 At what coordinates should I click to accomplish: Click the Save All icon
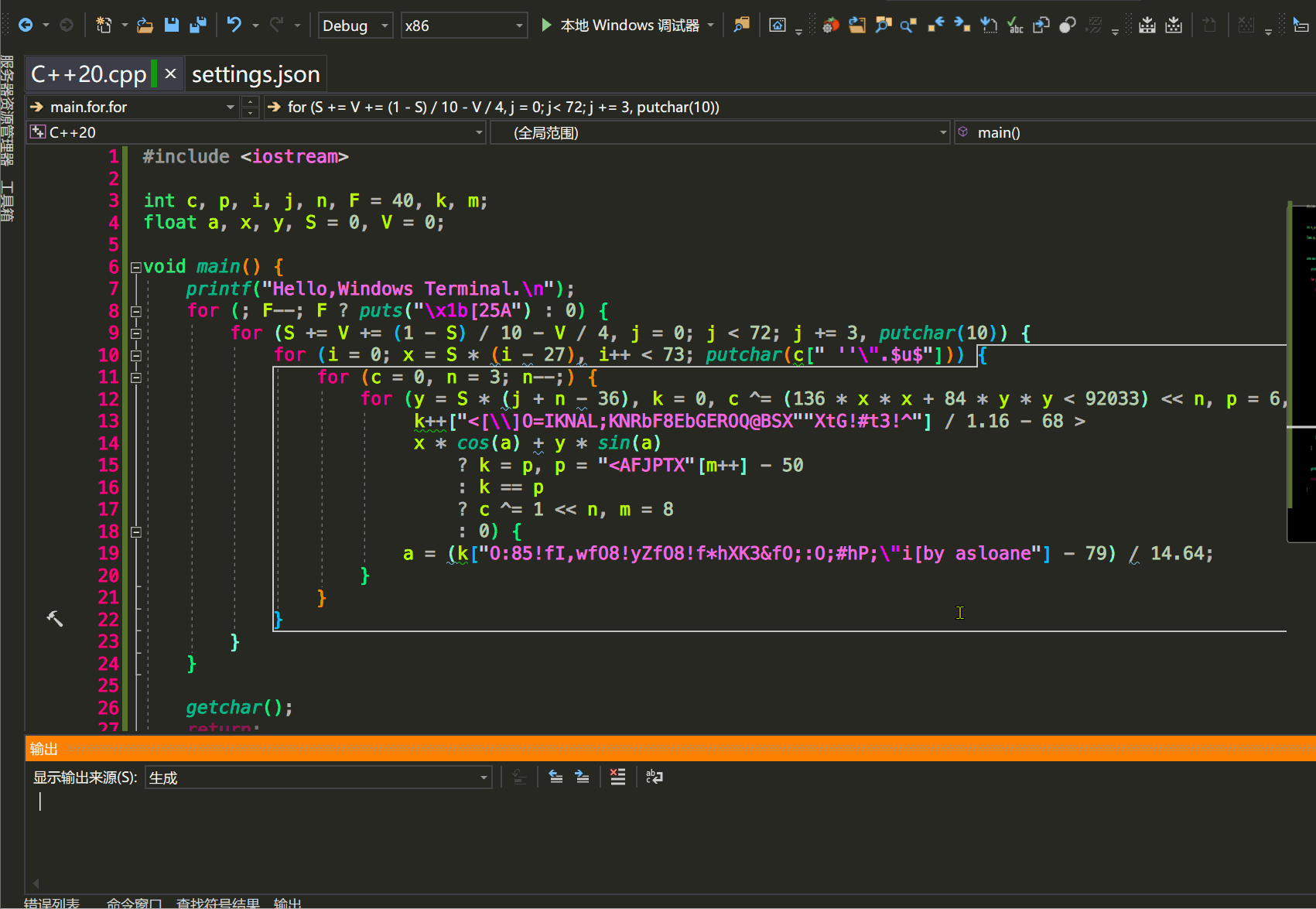[198, 26]
